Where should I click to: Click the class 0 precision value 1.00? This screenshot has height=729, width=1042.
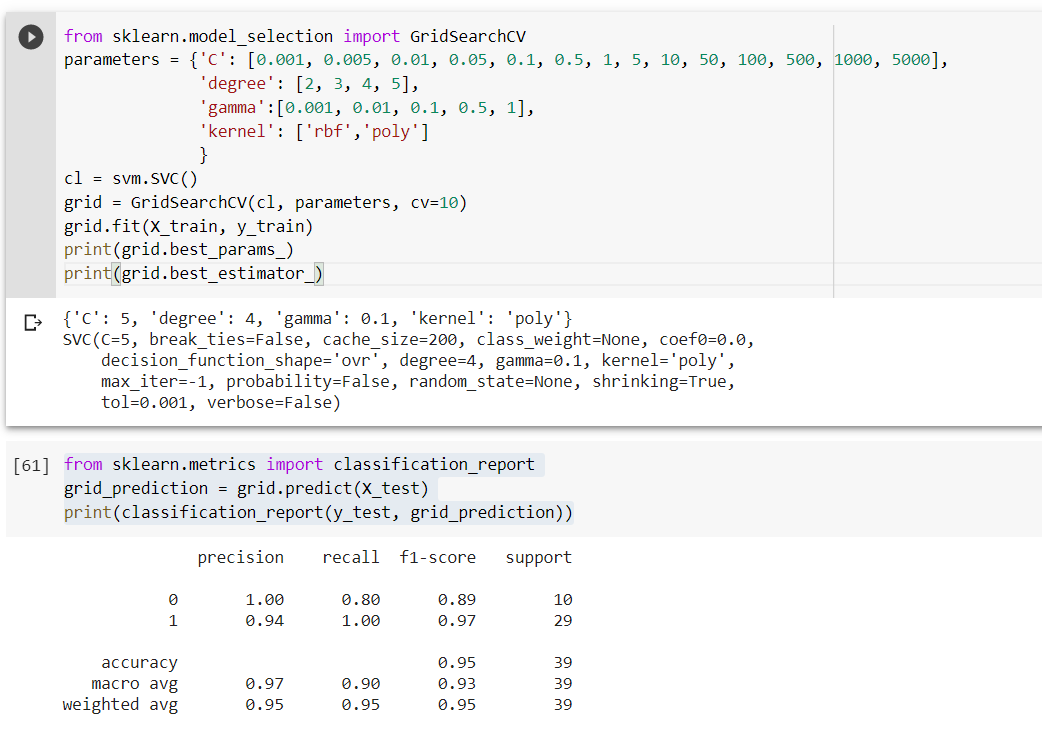pos(264,600)
